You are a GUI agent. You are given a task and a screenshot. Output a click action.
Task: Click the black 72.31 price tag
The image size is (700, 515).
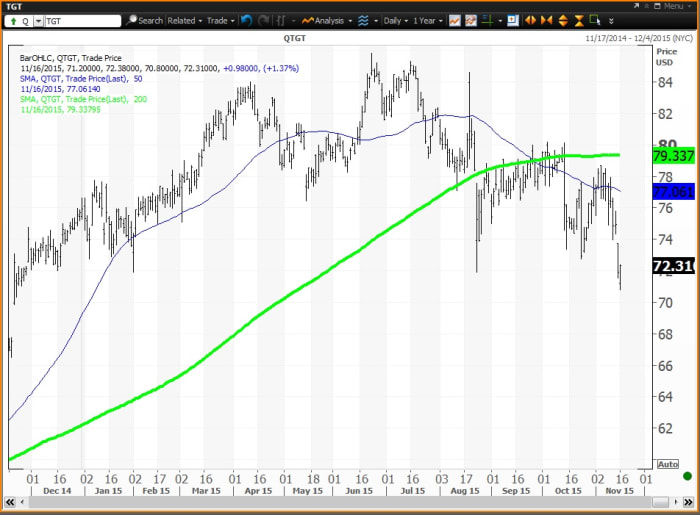[674, 266]
